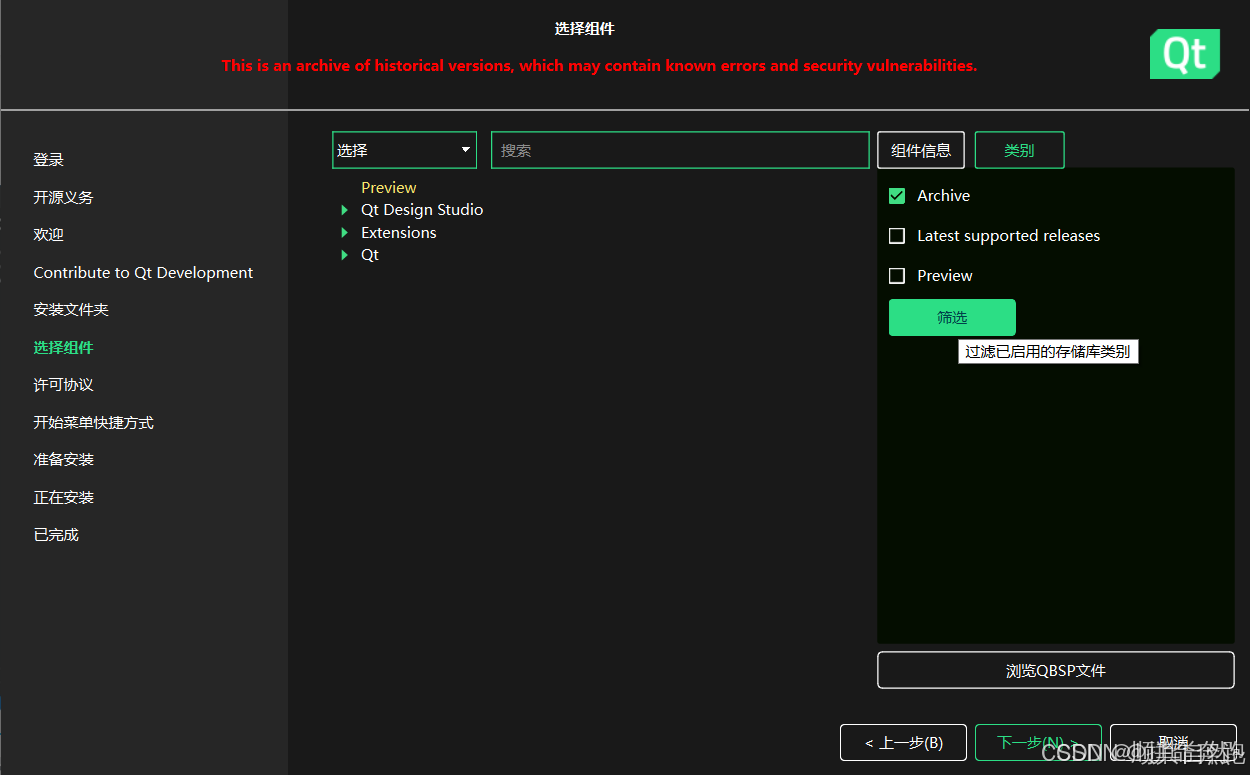Uncheck the Archive checkbox
This screenshot has height=775, width=1250.
pos(897,195)
